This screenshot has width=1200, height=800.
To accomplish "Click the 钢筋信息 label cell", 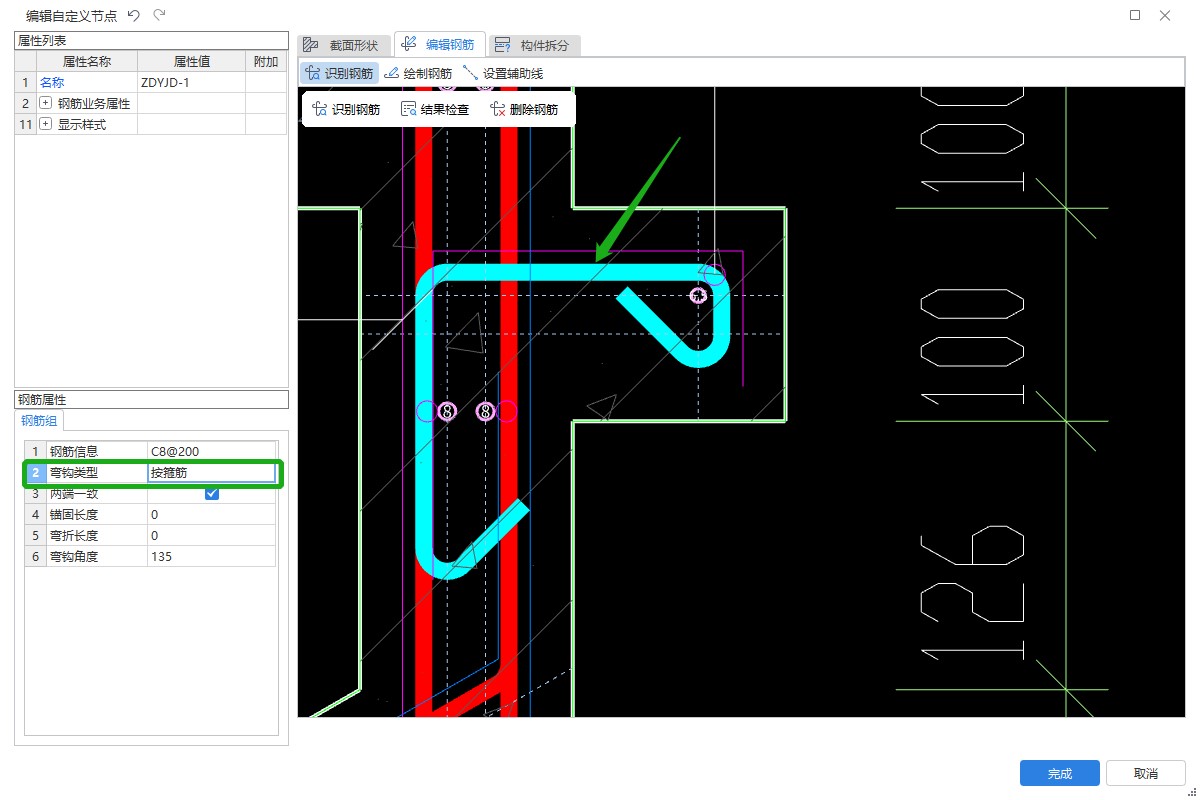I will [x=96, y=451].
